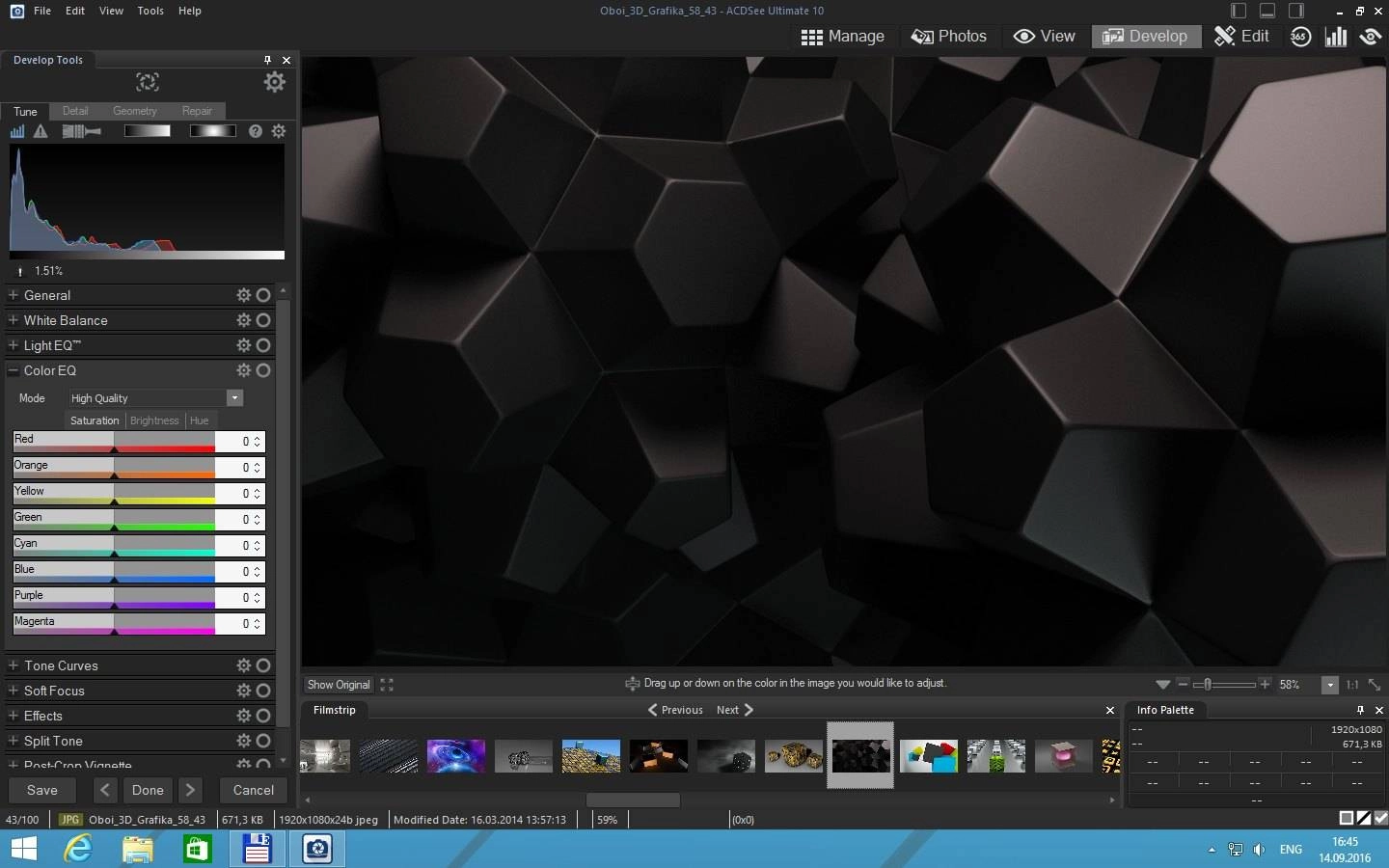Open White Balance settings gear
The image size is (1389, 868).
(x=243, y=320)
